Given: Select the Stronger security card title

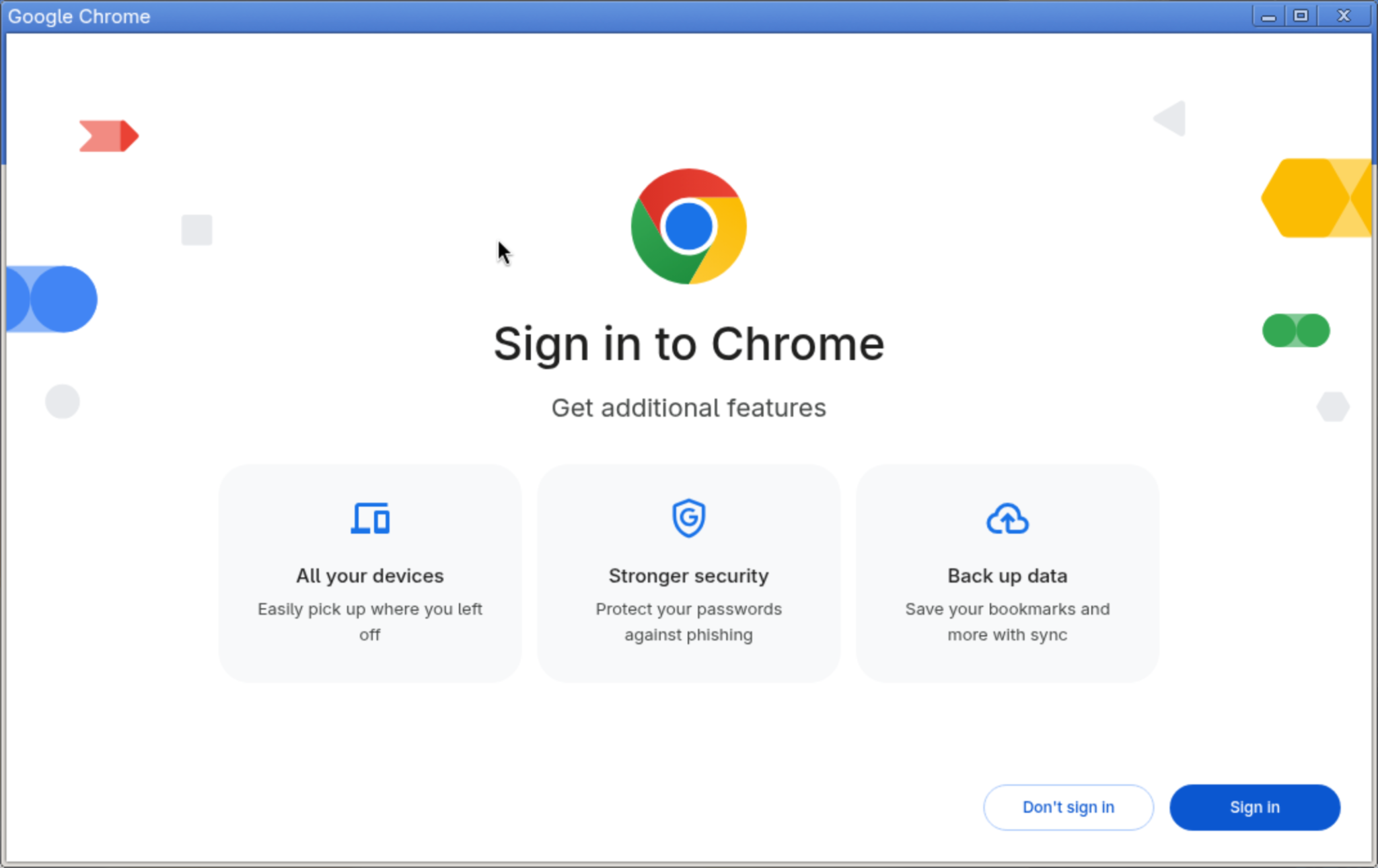Looking at the screenshot, I should coord(688,576).
